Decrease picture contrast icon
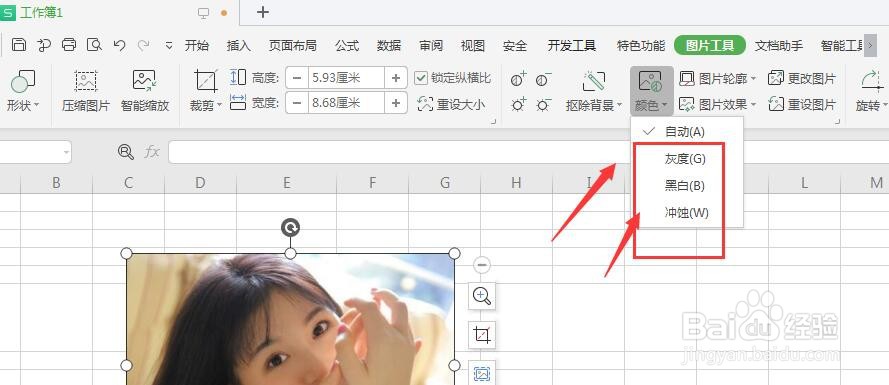889x385 pixels. tap(543, 79)
